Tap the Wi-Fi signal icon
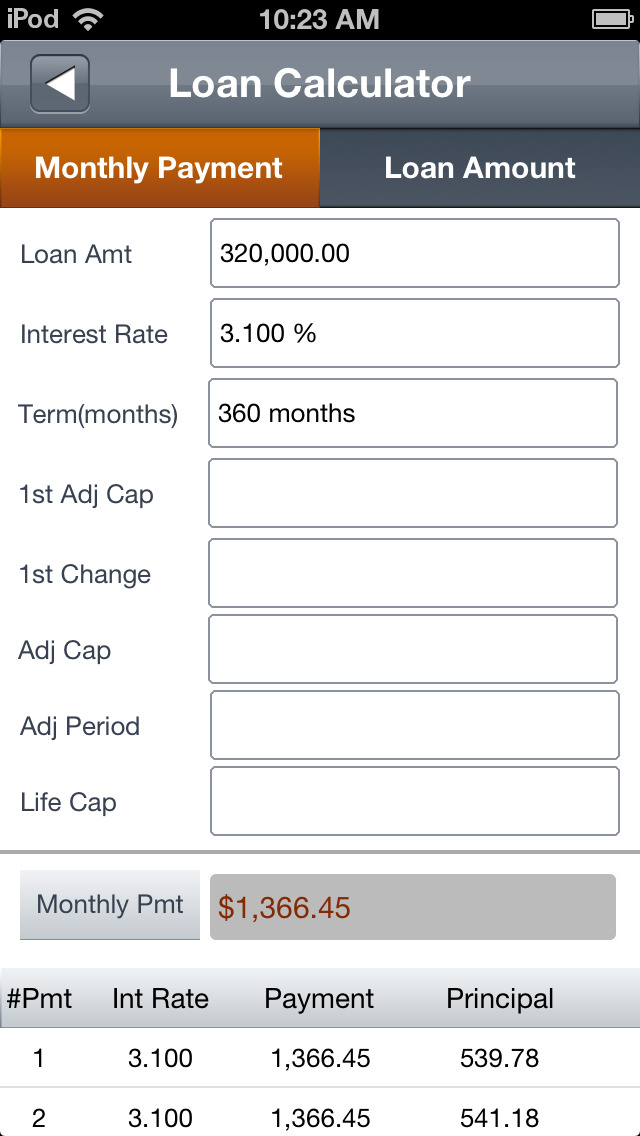640x1136 pixels. [x=88, y=19]
